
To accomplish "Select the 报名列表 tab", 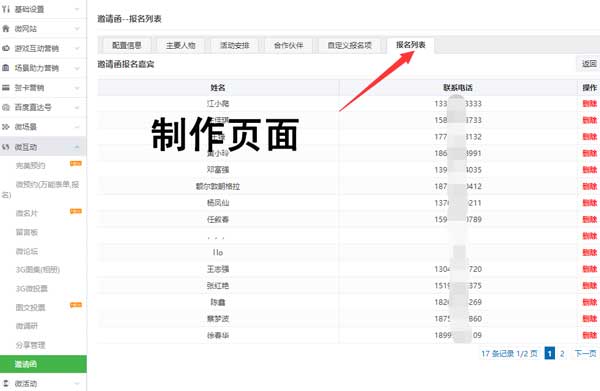I will 411,45.
